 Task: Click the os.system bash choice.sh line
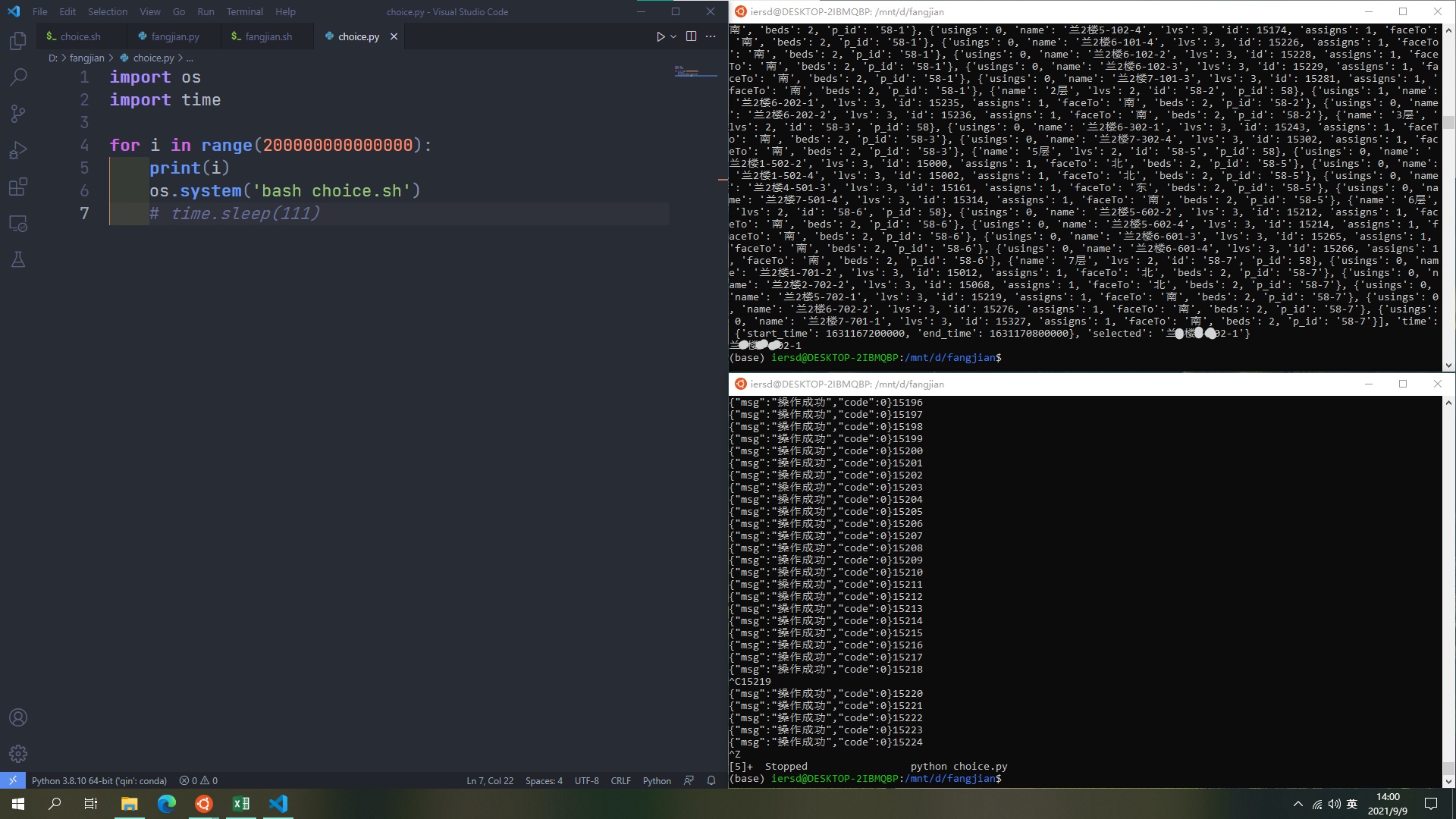point(284,190)
